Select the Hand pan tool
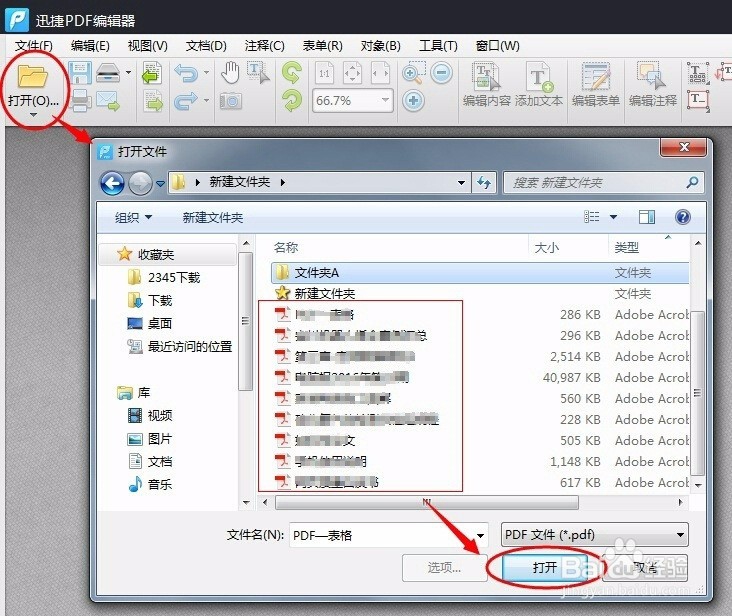Screen dimensions: 732x616 230,73
